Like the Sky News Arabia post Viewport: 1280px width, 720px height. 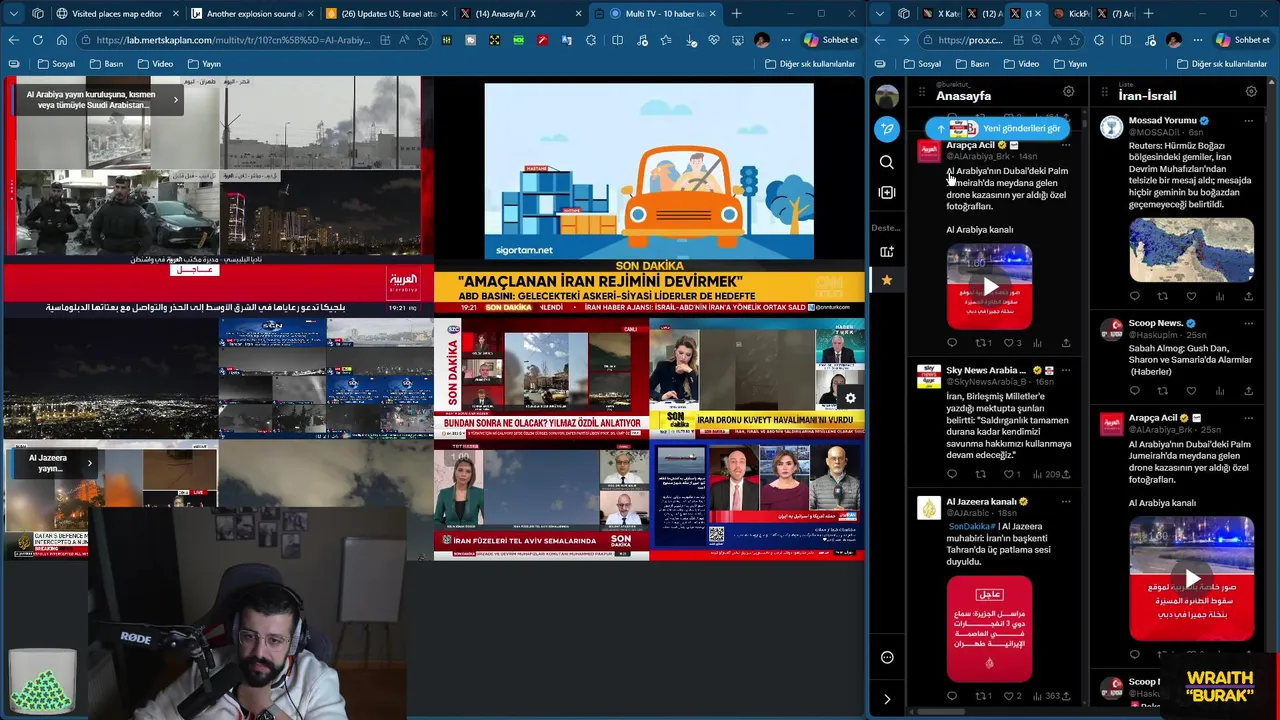tap(1008, 474)
